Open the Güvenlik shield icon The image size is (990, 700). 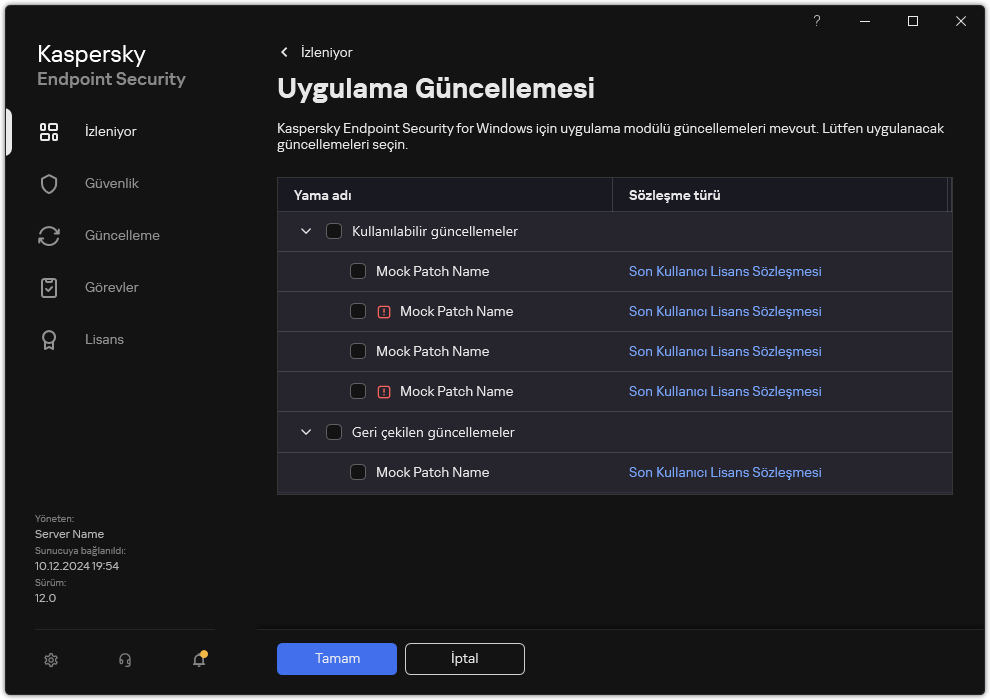(49, 184)
